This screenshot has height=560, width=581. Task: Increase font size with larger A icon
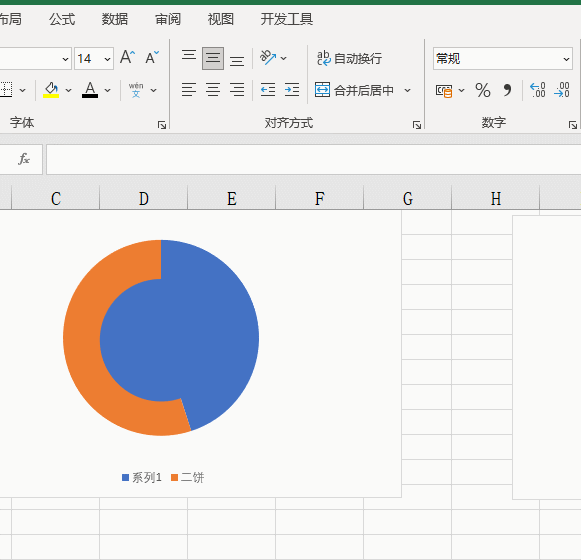(127, 58)
